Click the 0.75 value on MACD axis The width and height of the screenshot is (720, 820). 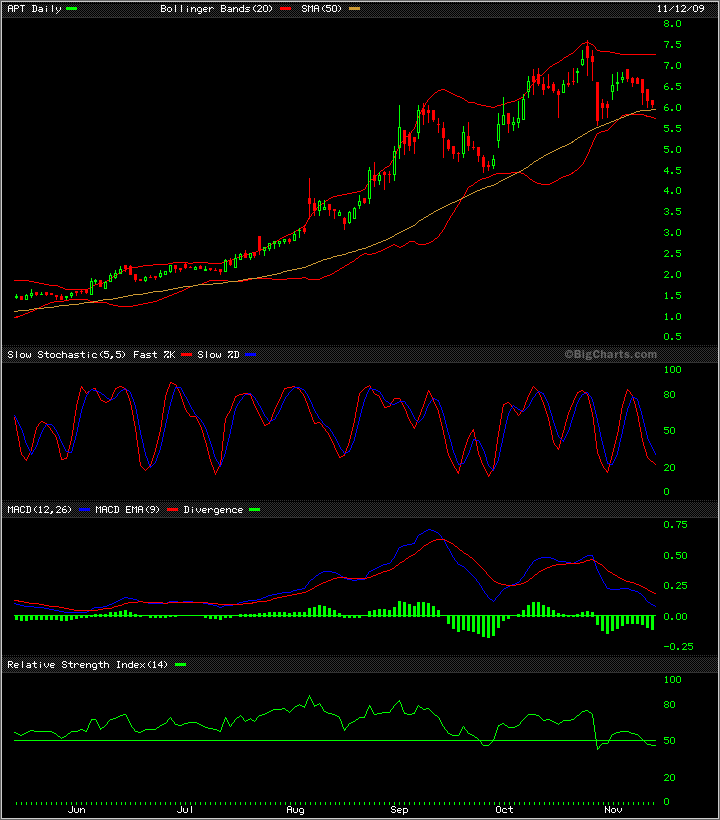(x=676, y=525)
